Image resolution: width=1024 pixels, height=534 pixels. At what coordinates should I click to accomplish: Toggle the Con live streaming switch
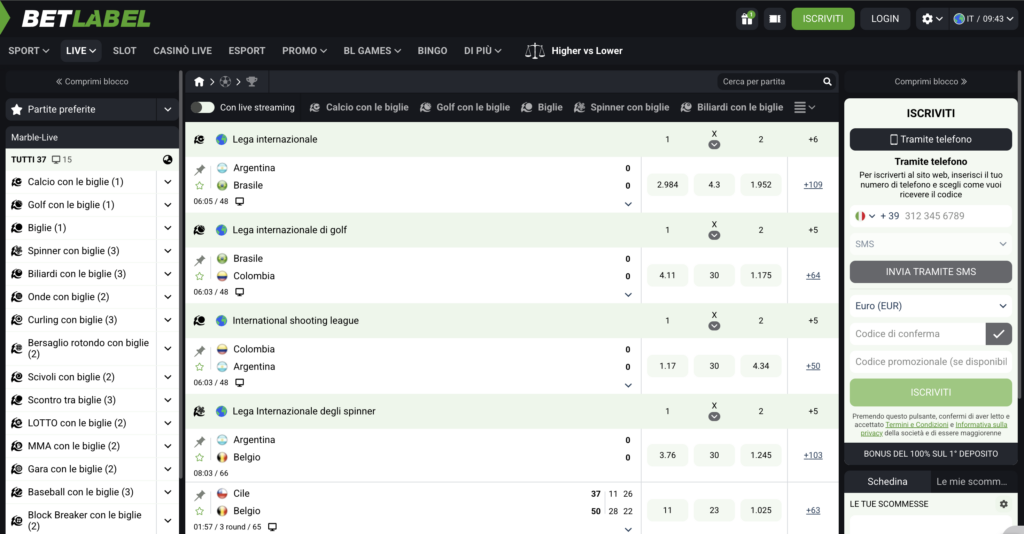202,107
